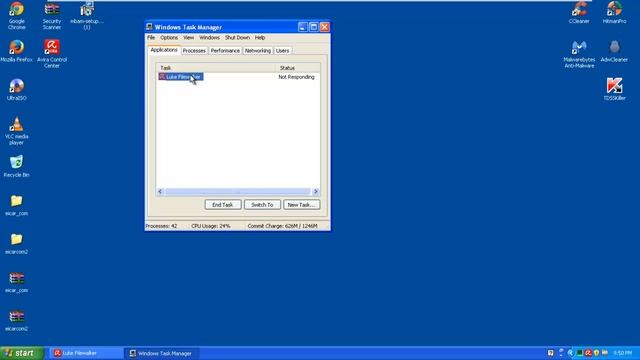The image size is (640, 360).
Task: Select the eicarcom2 folder icon
Action: coord(16,244)
